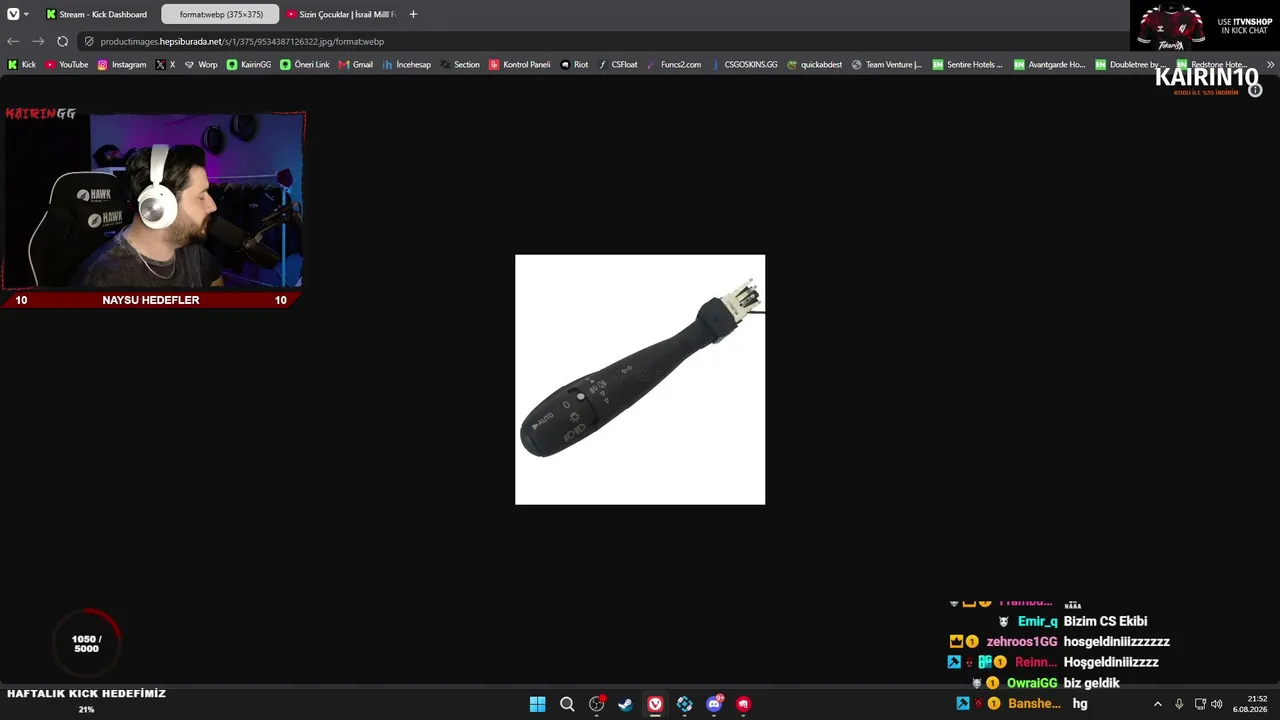The width and height of the screenshot is (1280, 720).
Task: Open the Worp bookmark
Action: 201,64
